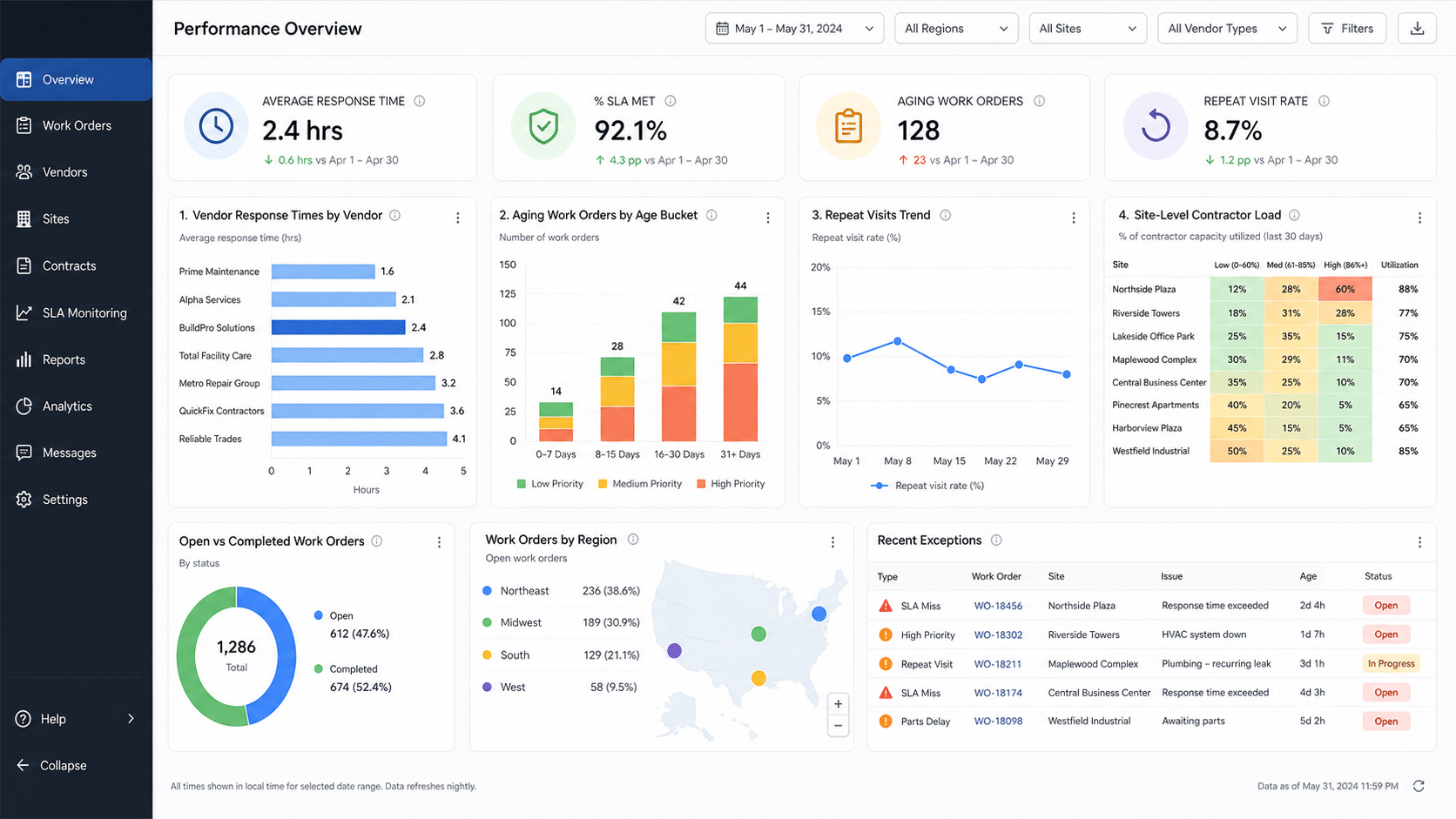The width and height of the screenshot is (1456, 819).
Task: Click the Westfield Industrial 50% low load cell
Action: click(1237, 451)
